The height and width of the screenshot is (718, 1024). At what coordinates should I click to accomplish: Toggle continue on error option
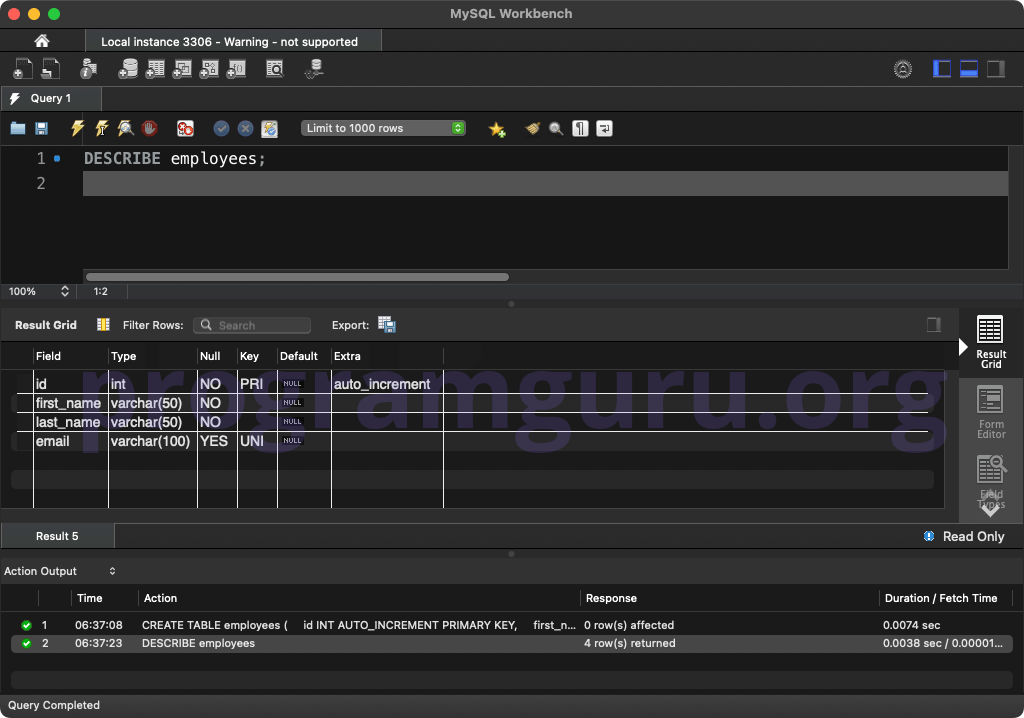(185, 128)
